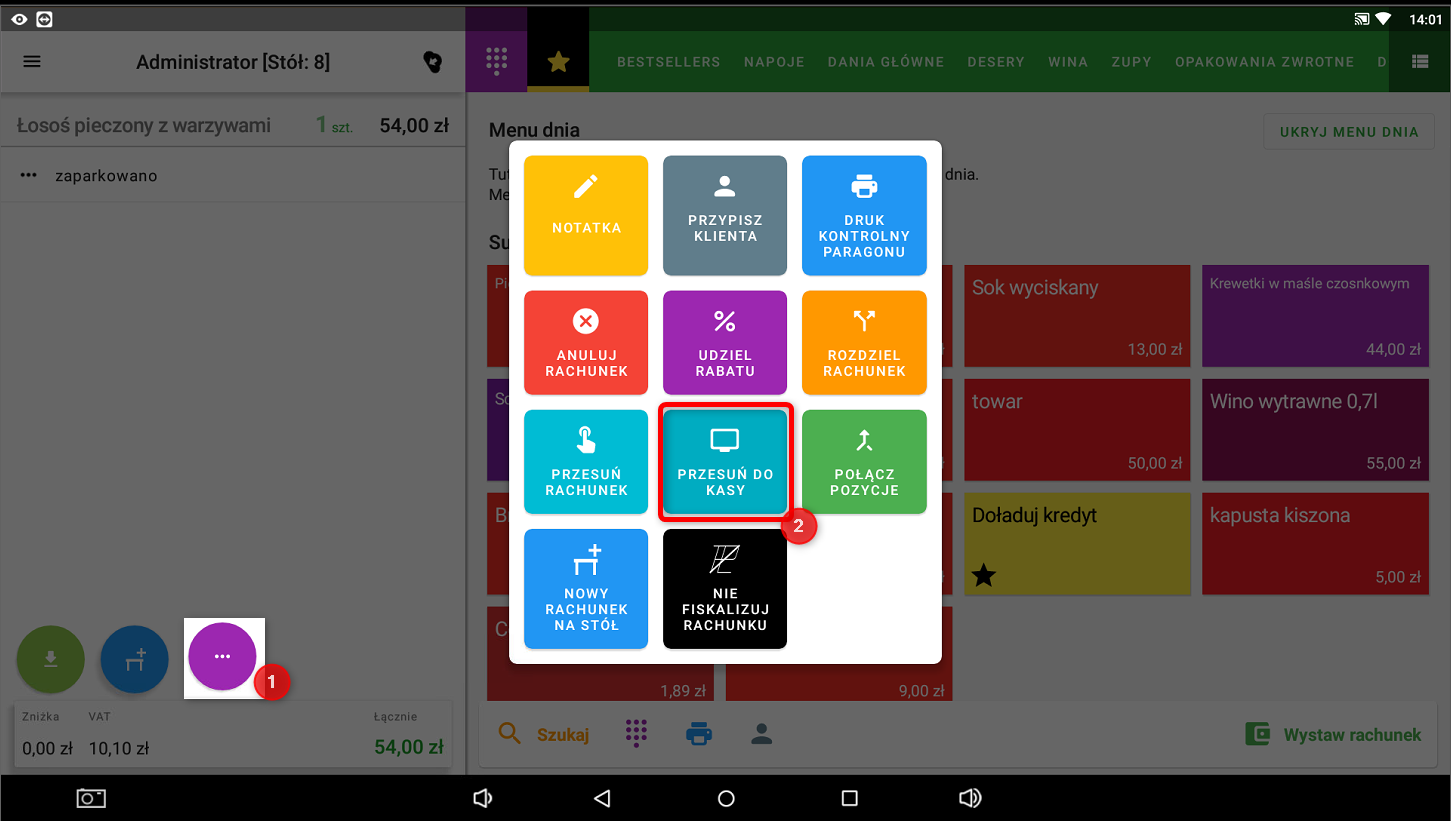
Task: Choose Przypisz klienta option
Action: click(724, 215)
